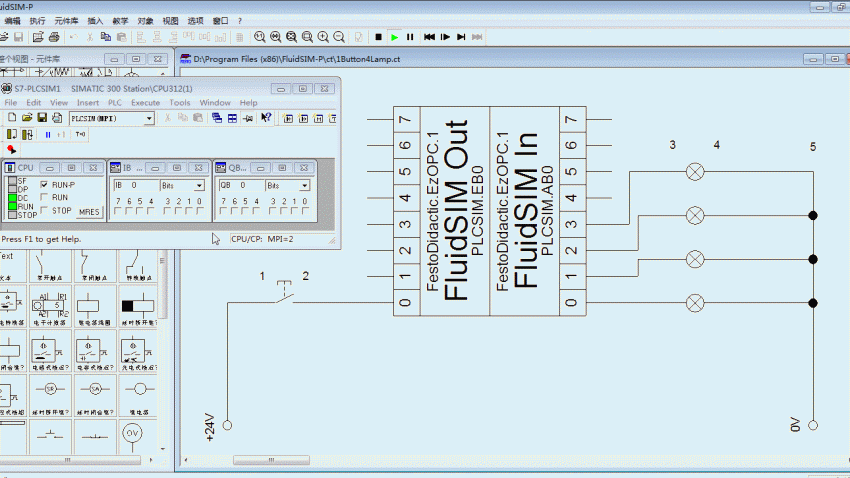Click the save floppy icon in PLCSIM
This screenshot has width=850, height=478.
(x=42, y=118)
